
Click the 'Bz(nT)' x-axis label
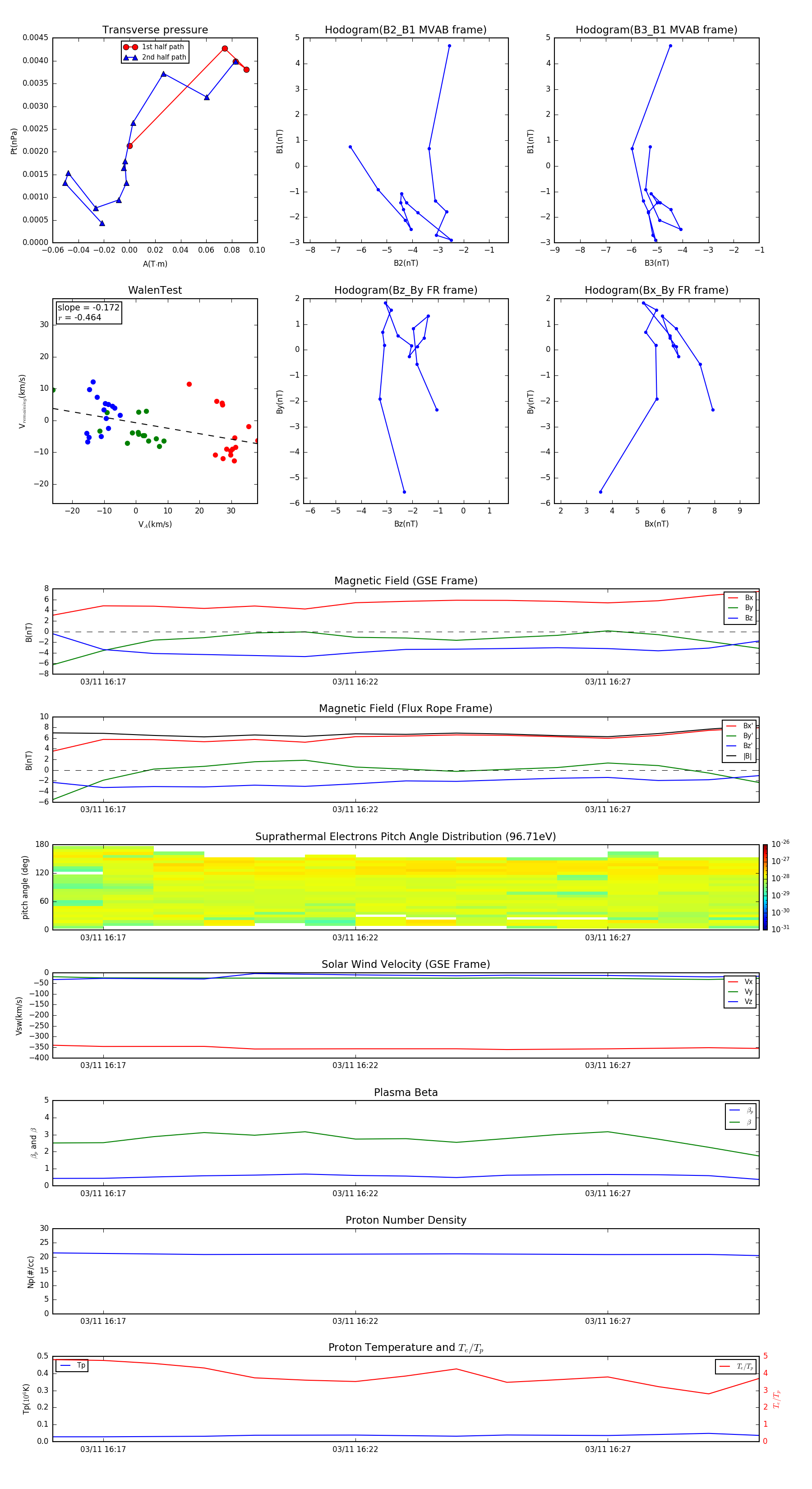[406, 524]
